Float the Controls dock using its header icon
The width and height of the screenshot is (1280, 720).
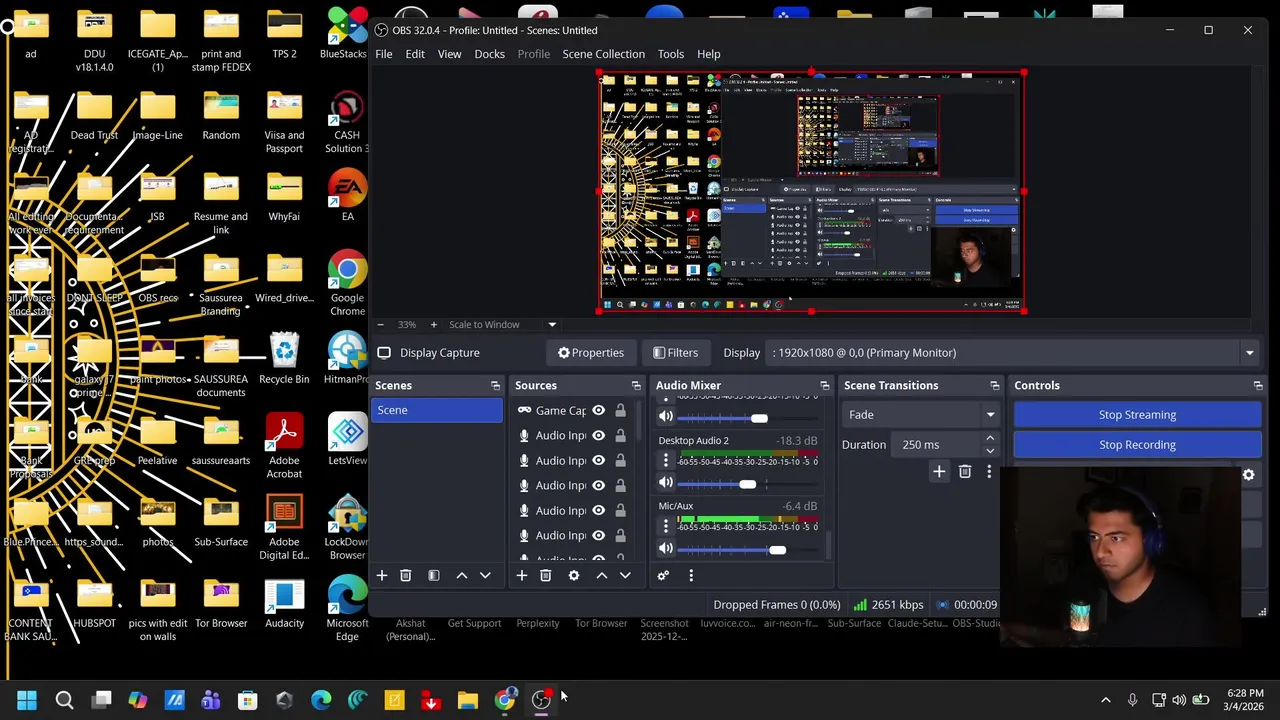[1258, 385]
